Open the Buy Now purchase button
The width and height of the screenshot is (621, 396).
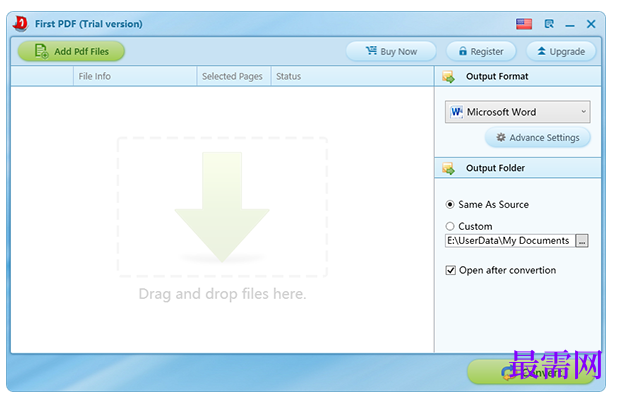coord(391,51)
